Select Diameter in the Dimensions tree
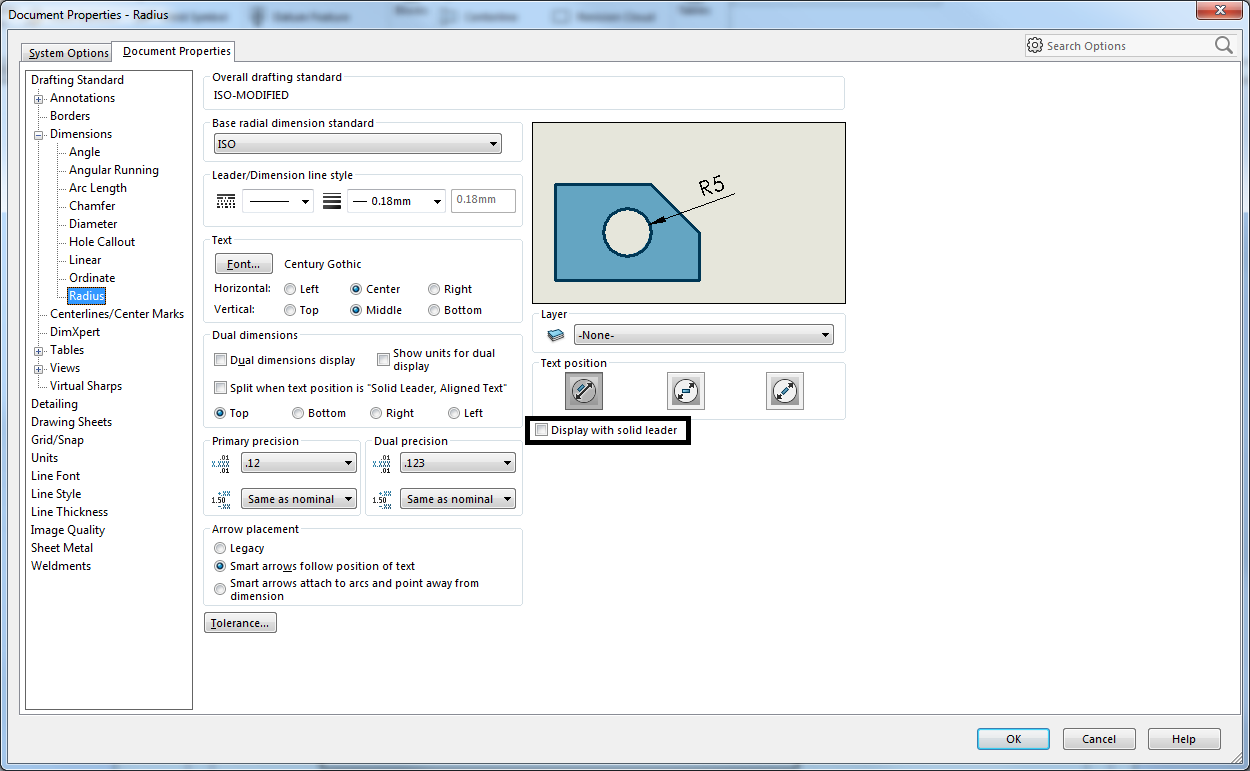This screenshot has height=771, width=1250. point(93,224)
